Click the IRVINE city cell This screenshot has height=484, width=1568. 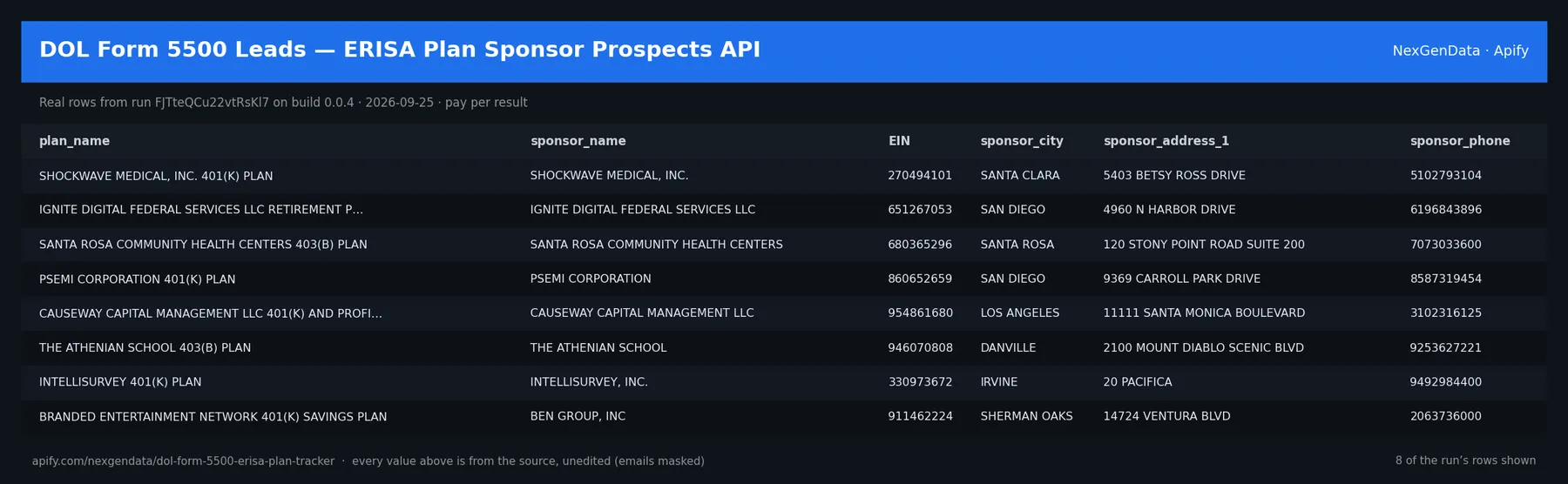[999, 382]
